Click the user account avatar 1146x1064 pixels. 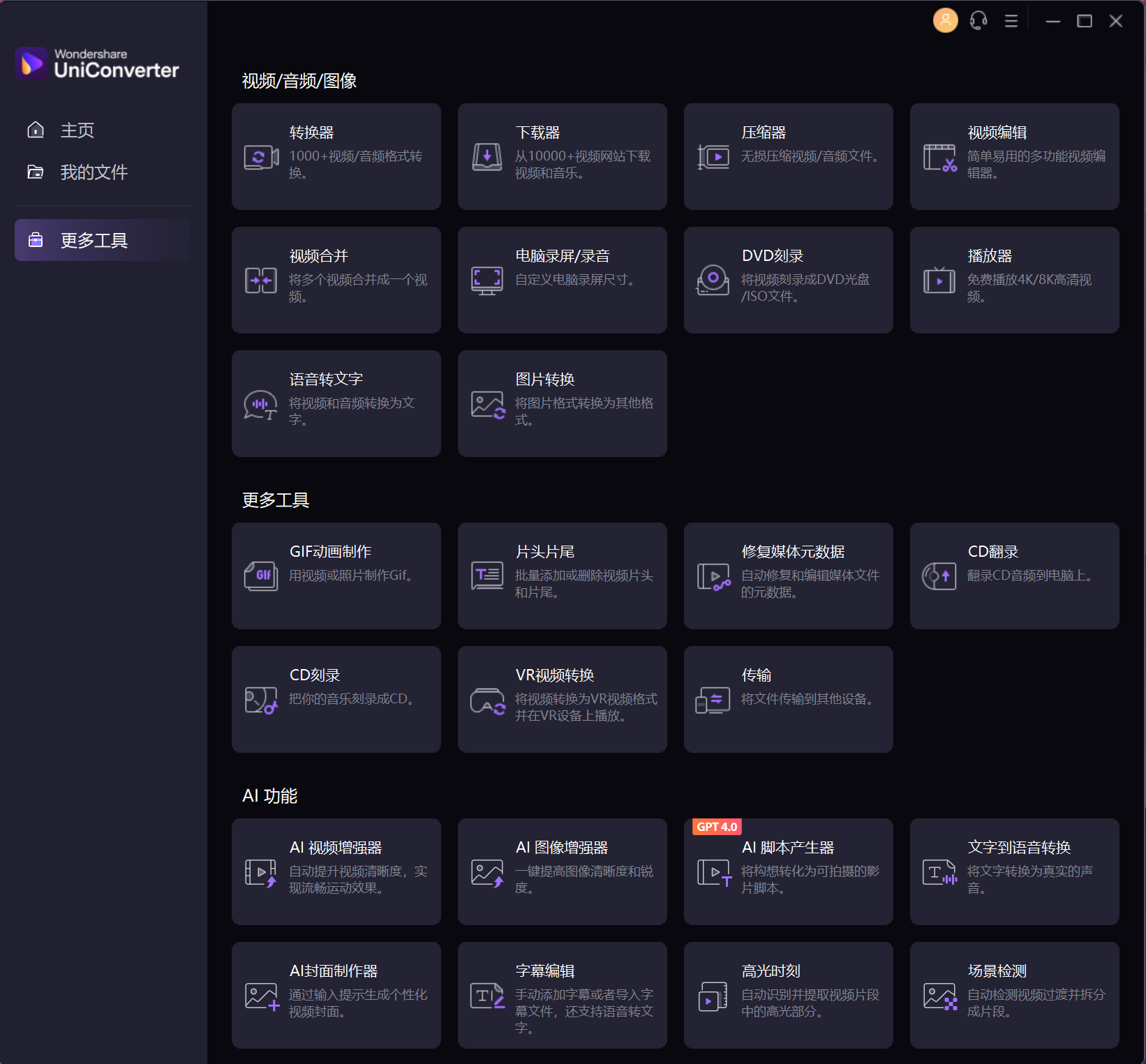945,21
